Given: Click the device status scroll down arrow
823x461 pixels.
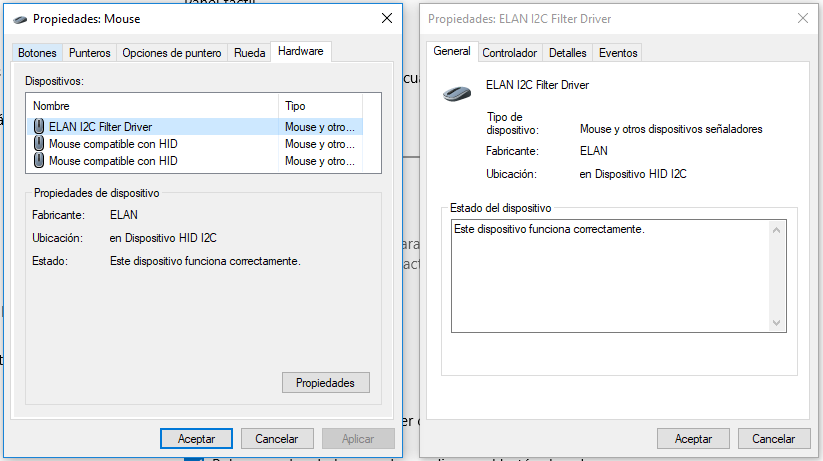Looking at the screenshot, I should point(776,323).
